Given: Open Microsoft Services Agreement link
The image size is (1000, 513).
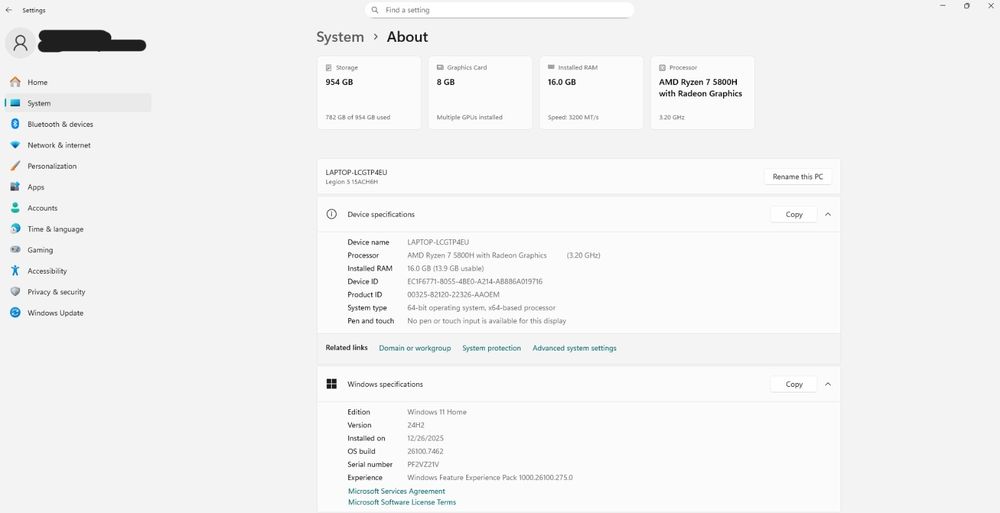Looking at the screenshot, I should pos(397,491).
